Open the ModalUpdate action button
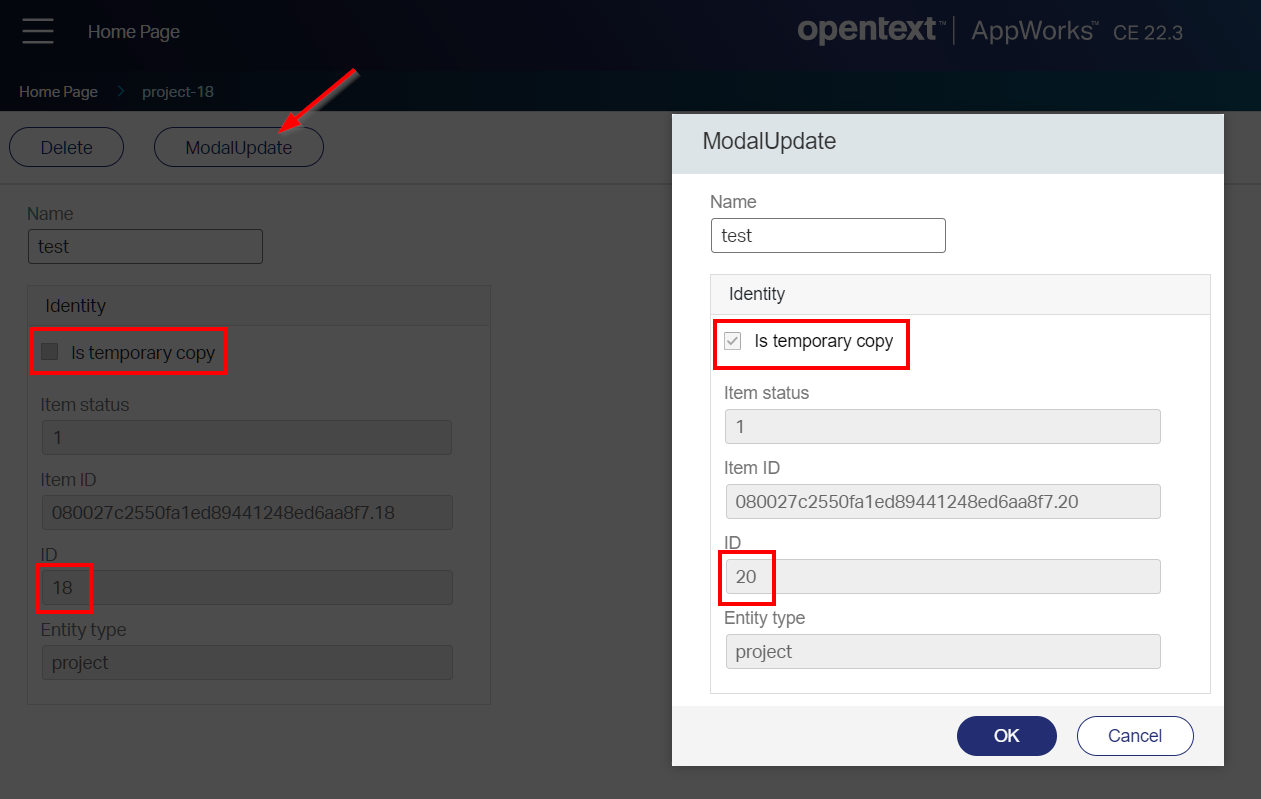 click(x=238, y=148)
